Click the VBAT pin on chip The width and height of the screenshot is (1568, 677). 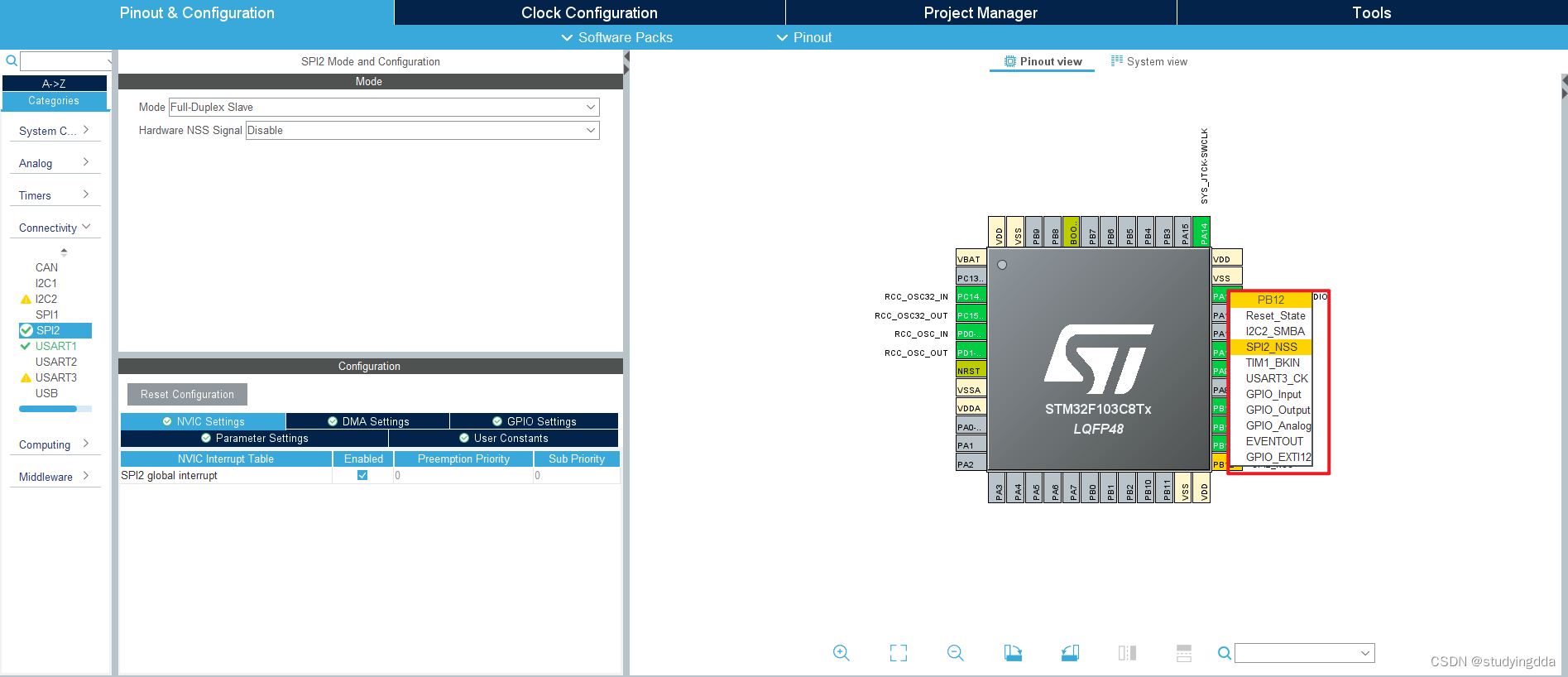tap(971, 258)
